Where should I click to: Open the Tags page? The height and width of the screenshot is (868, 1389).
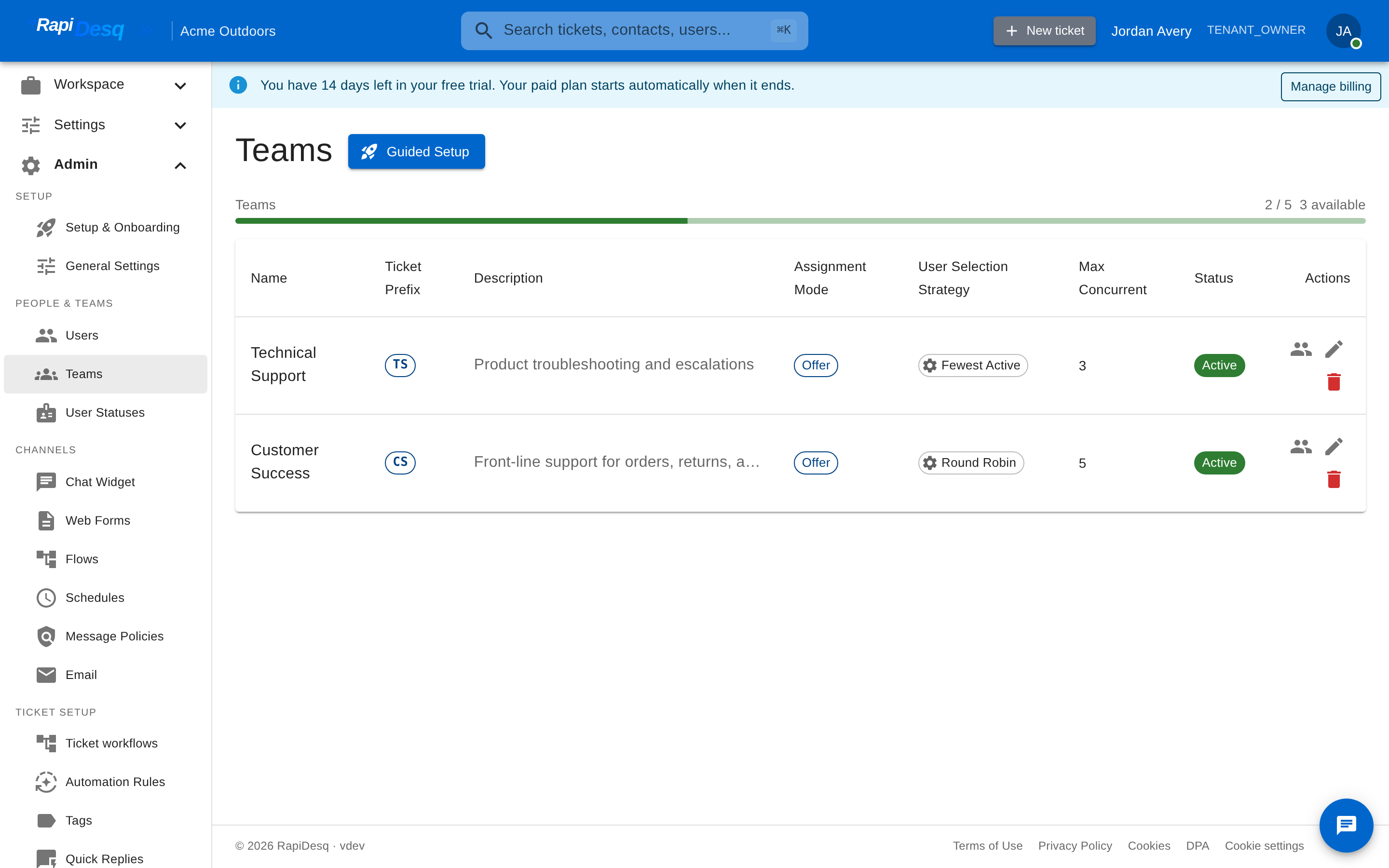coord(106,820)
